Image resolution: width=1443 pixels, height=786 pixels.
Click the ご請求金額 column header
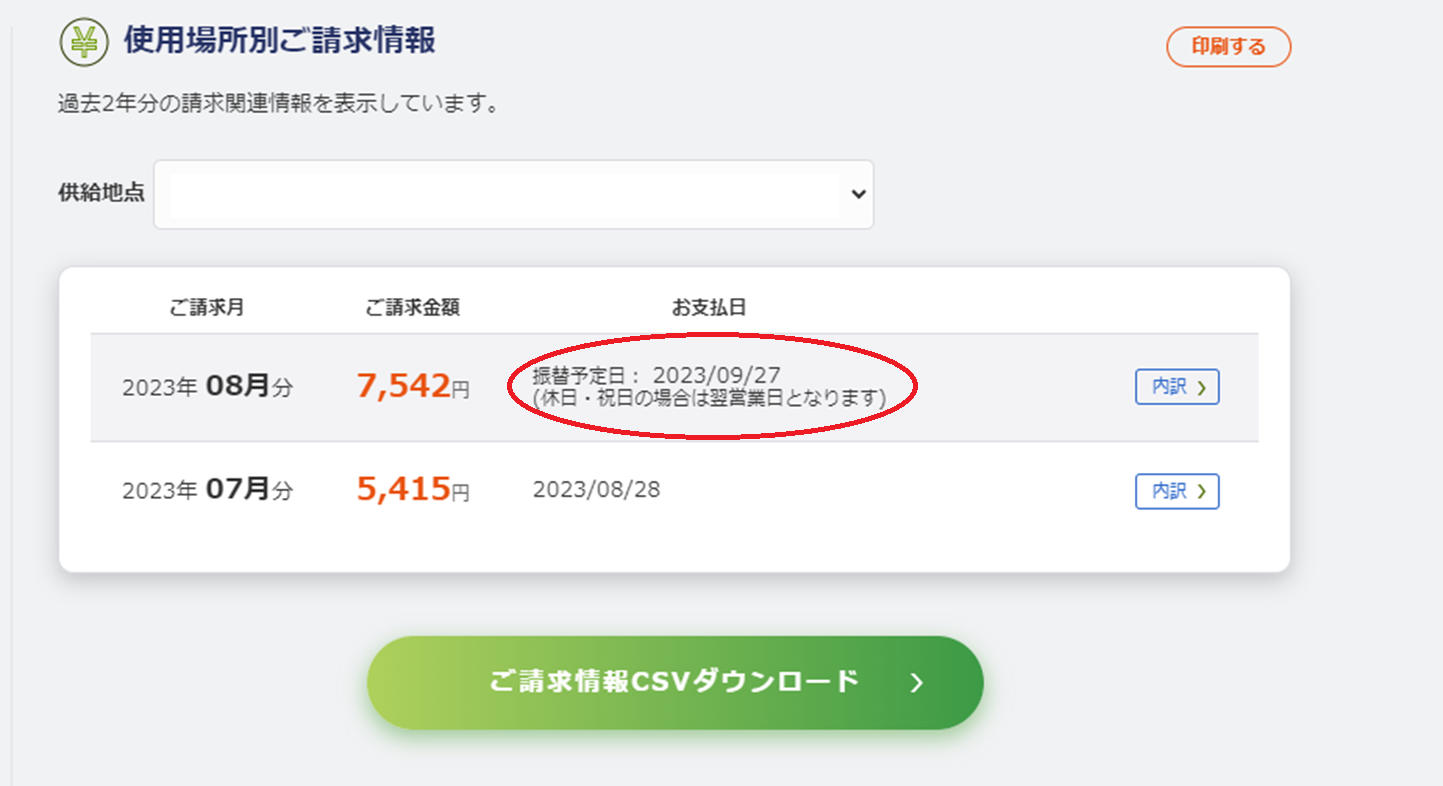pyautogui.click(x=412, y=308)
